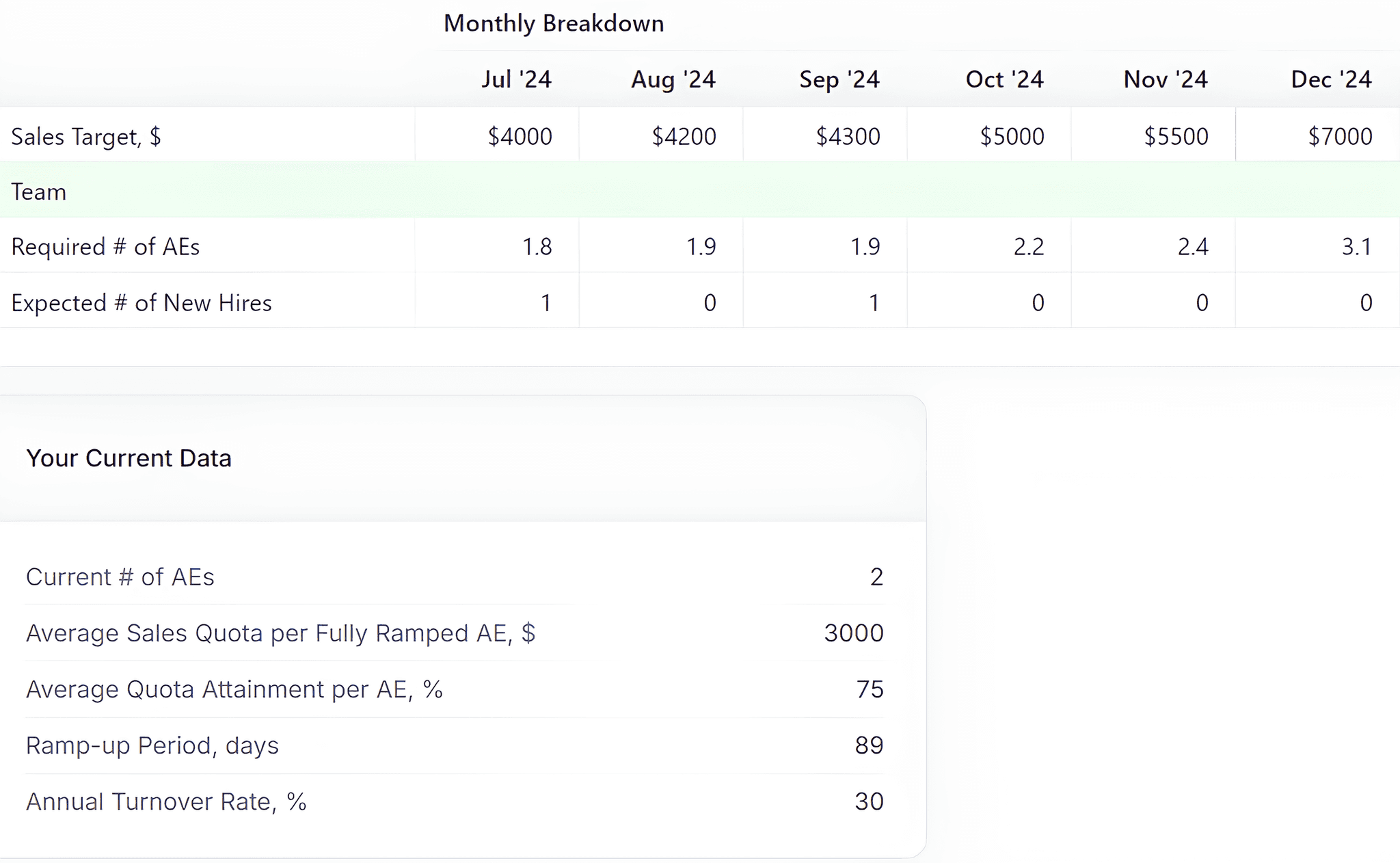Select the Dec '24 sales target $7000

coord(1339,137)
